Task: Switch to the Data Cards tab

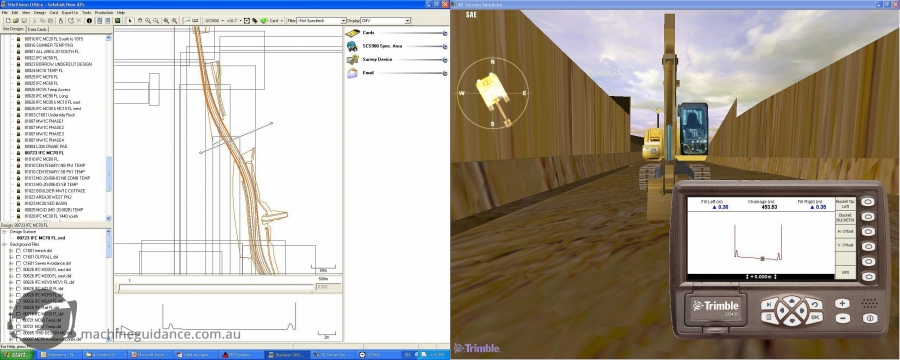Action: [x=37, y=29]
